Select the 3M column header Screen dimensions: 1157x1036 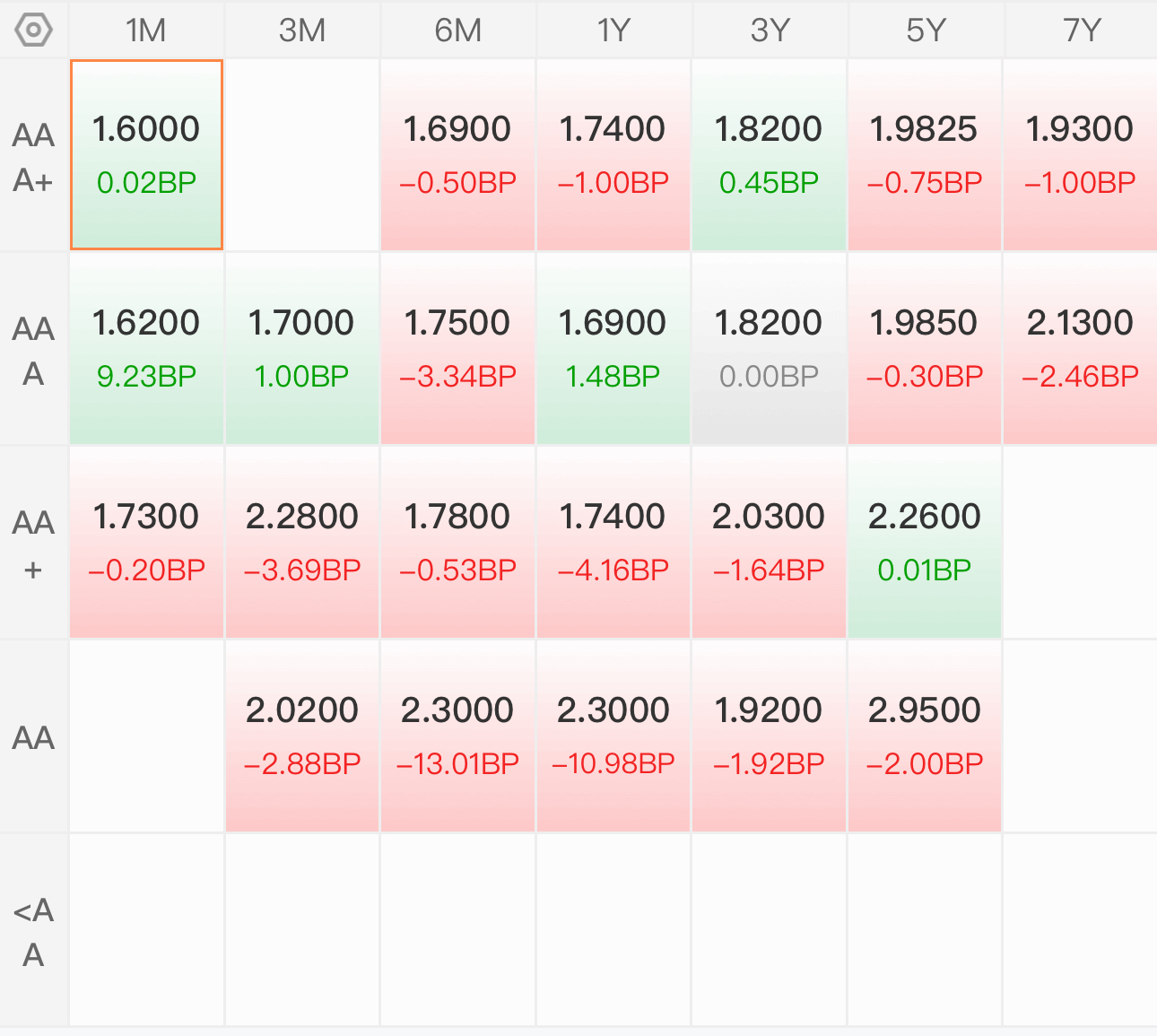coord(302,30)
